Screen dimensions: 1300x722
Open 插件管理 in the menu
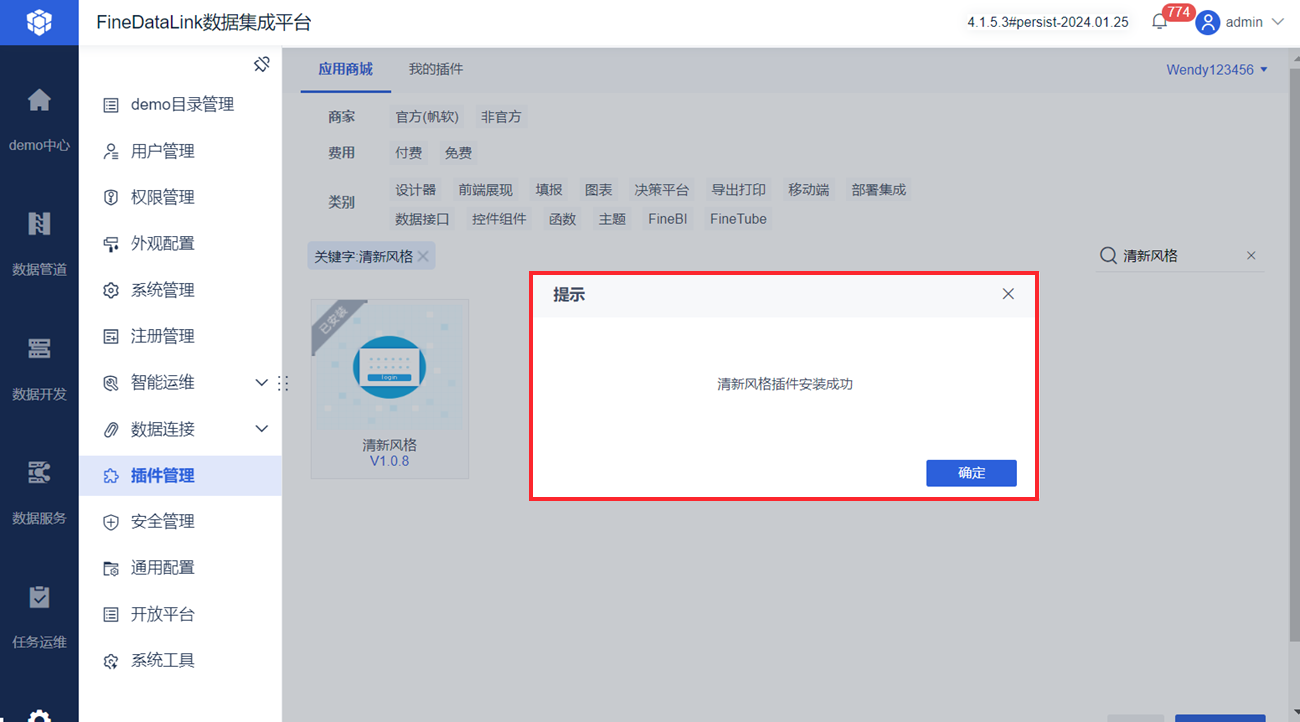(x=180, y=475)
